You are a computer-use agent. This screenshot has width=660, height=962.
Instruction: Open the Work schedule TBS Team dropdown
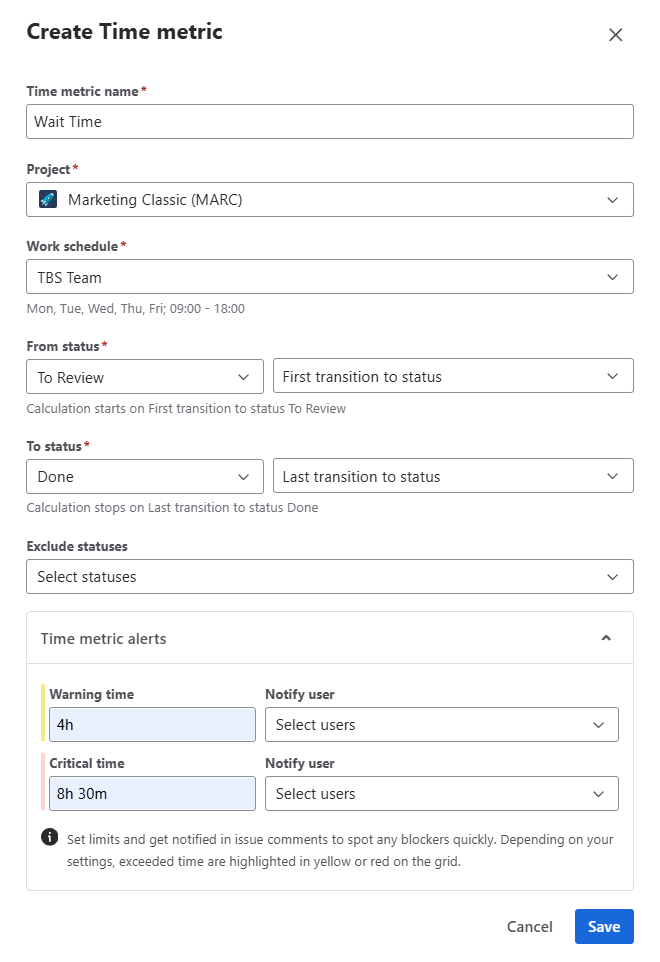pos(329,277)
